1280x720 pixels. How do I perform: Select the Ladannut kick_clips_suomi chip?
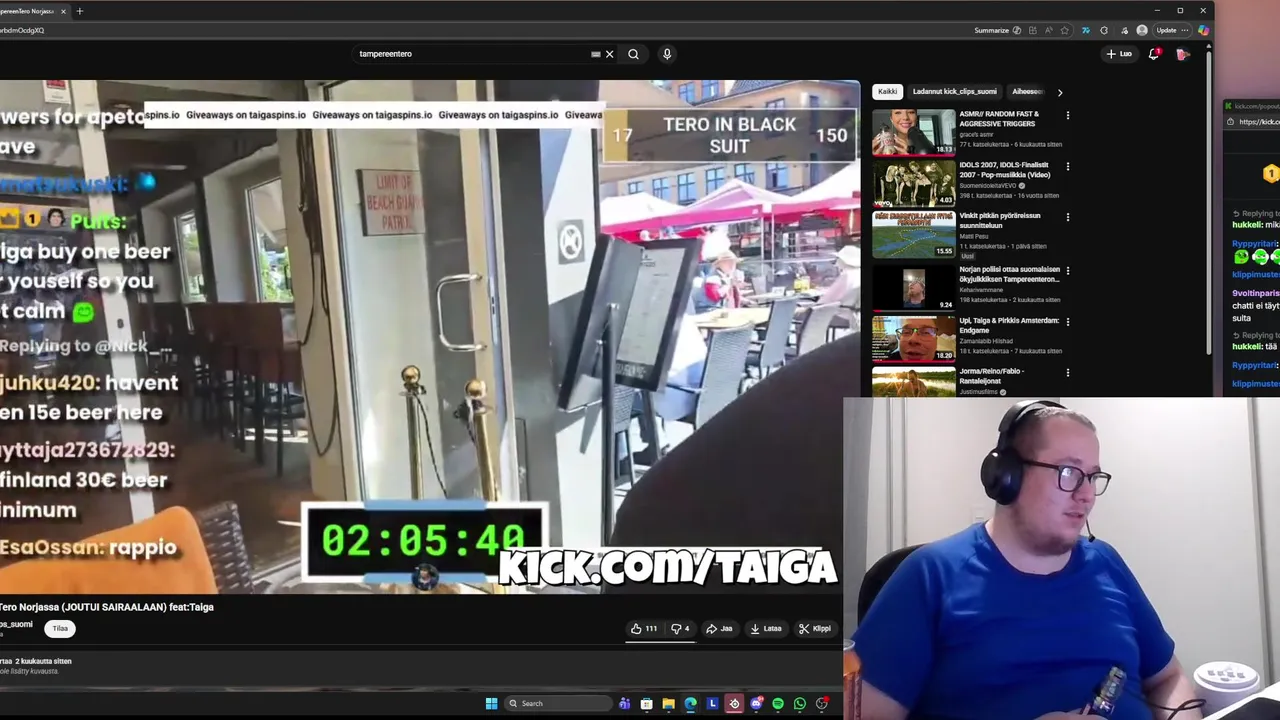tap(954, 92)
